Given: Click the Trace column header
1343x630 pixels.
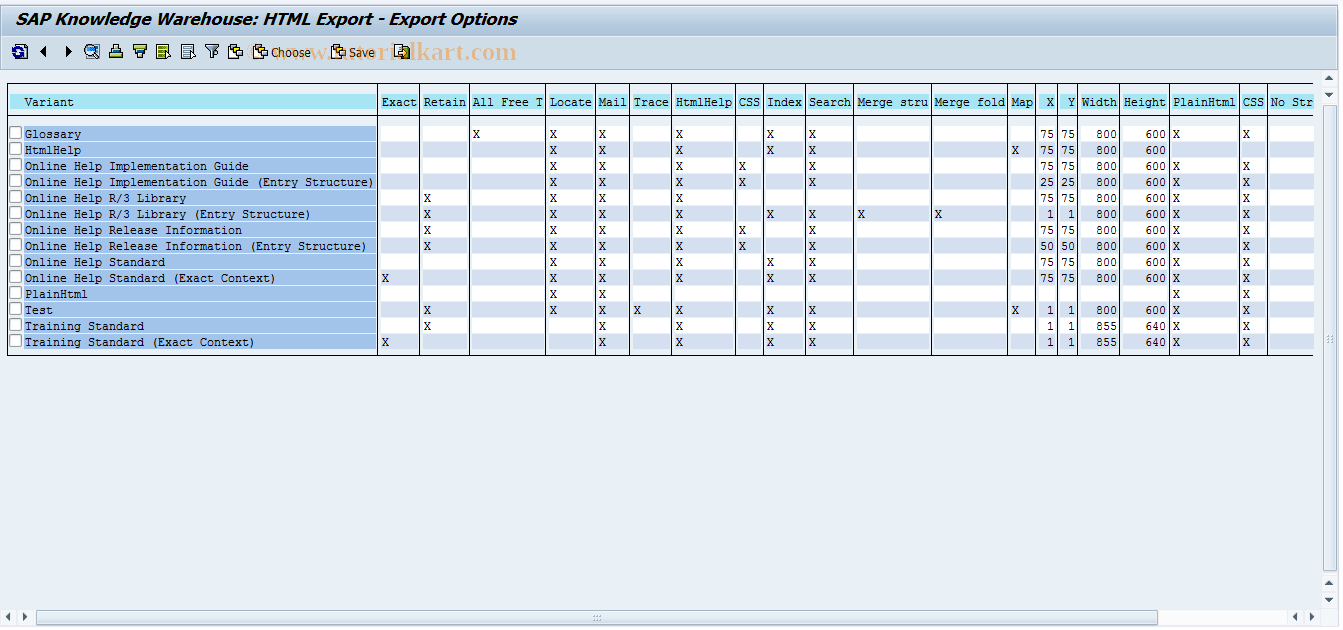Looking at the screenshot, I should tap(651, 102).
